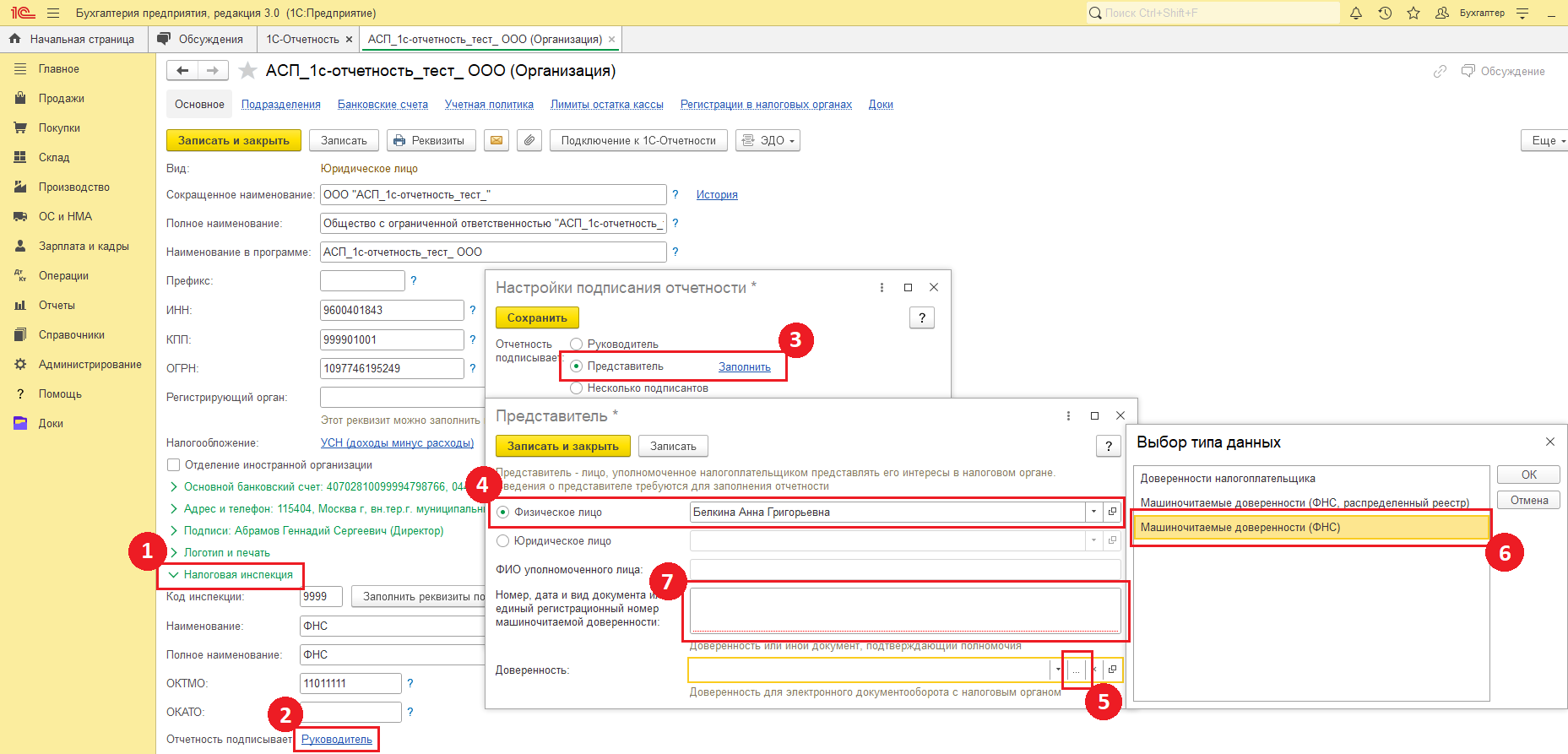Open the Отчеты sidebar section
The height and width of the screenshot is (754, 1568).
57,306
